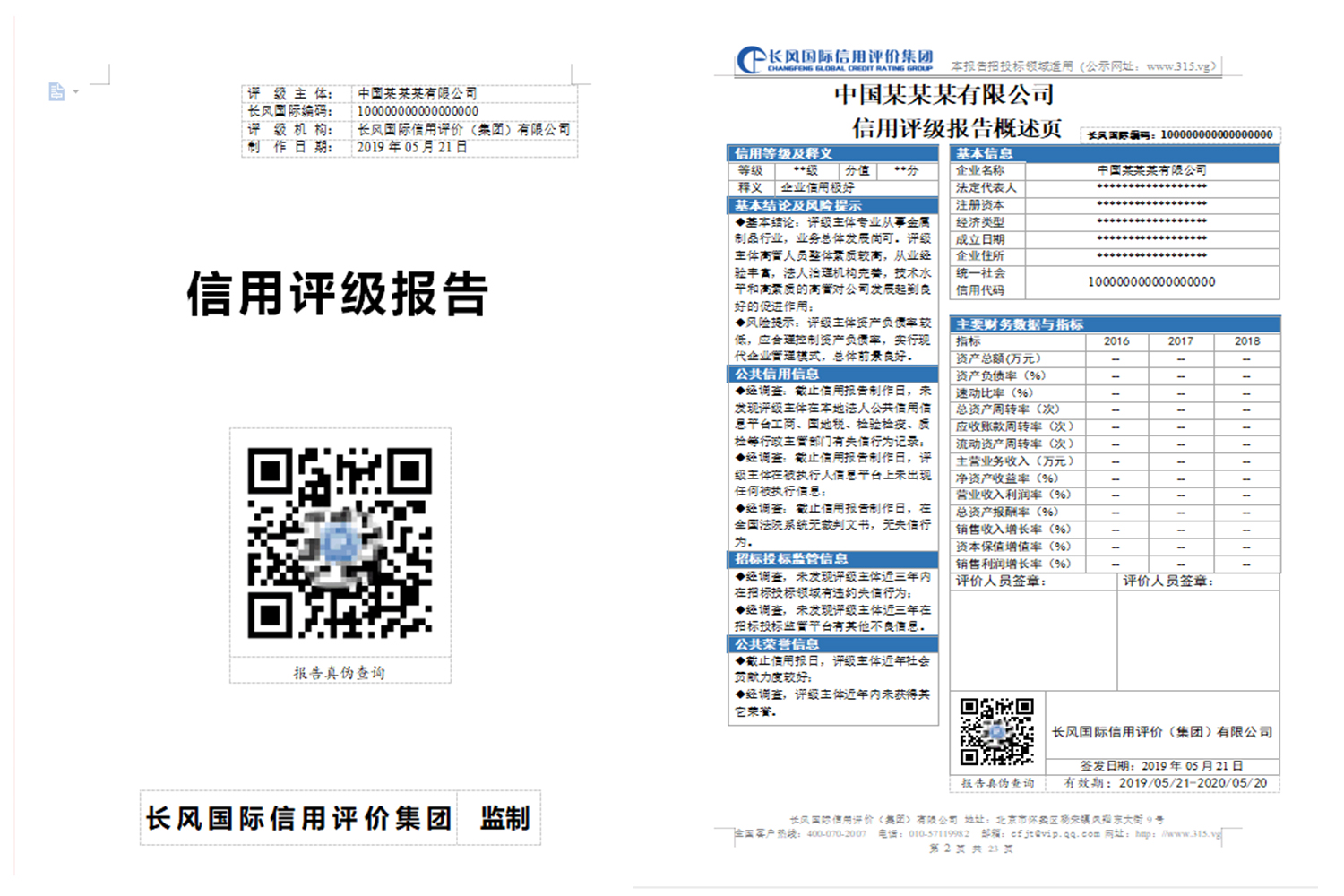Click the 法定代表人 row label
Viewport: 1344px width, 896px height.
(x=986, y=187)
